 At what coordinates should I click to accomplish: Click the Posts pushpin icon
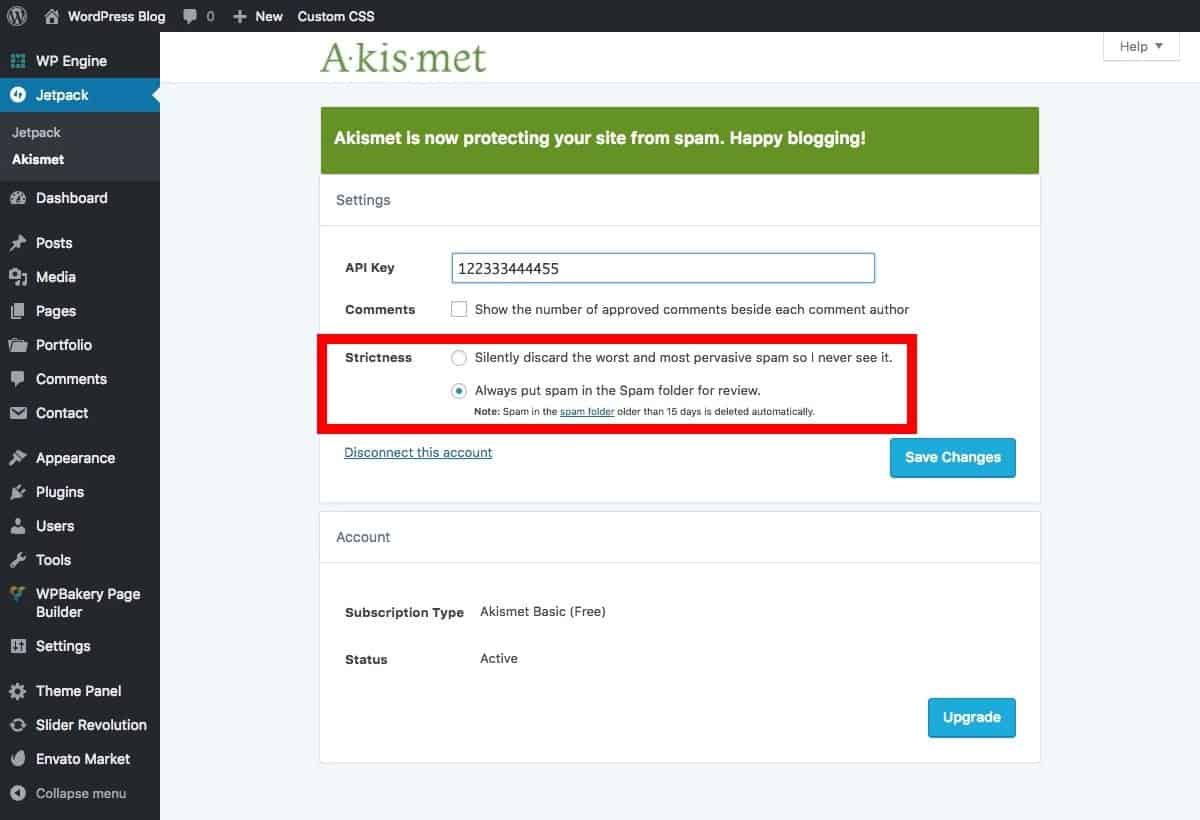18,243
